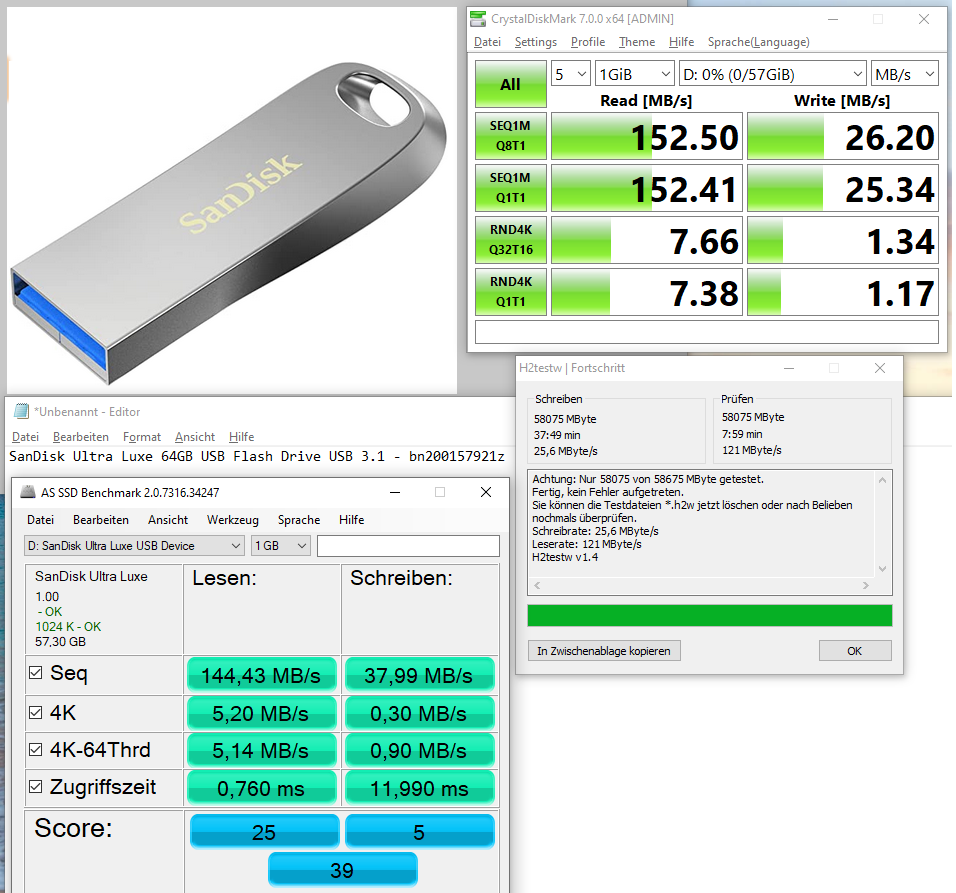Minimize the H2testw Fortschritt window
This screenshot has height=893, width=956.
[789, 368]
